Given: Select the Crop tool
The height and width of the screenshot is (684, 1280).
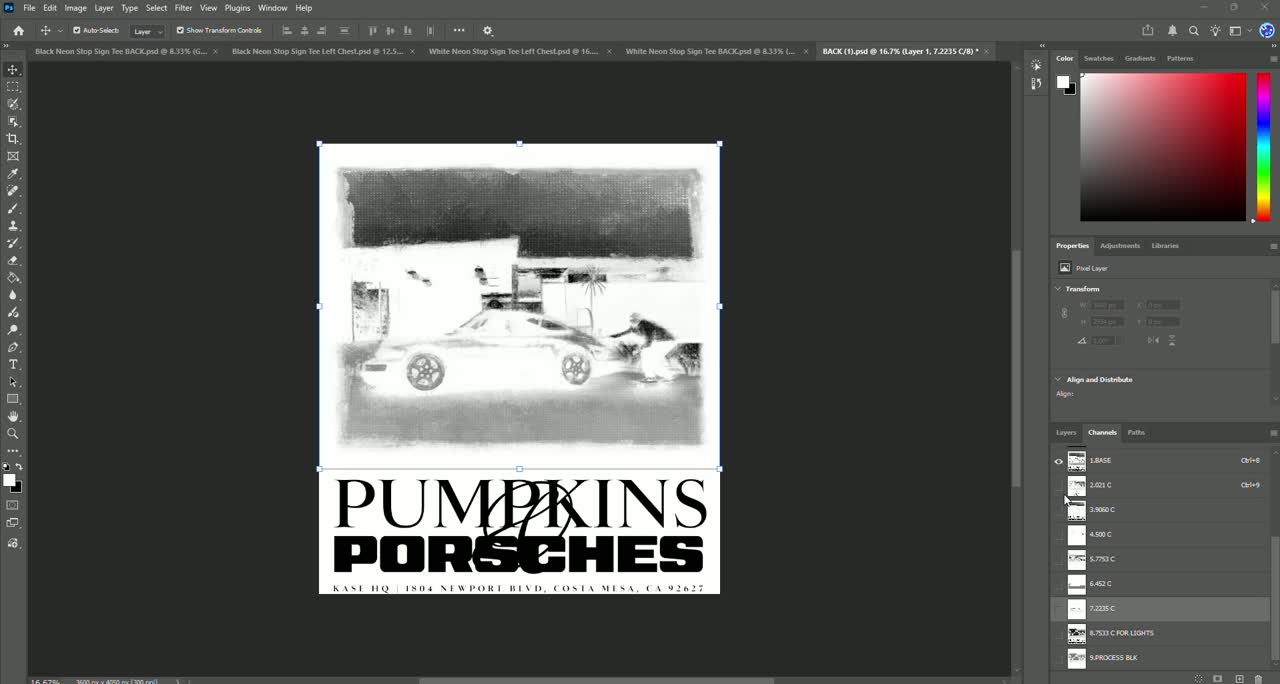Looking at the screenshot, I should coord(13,139).
